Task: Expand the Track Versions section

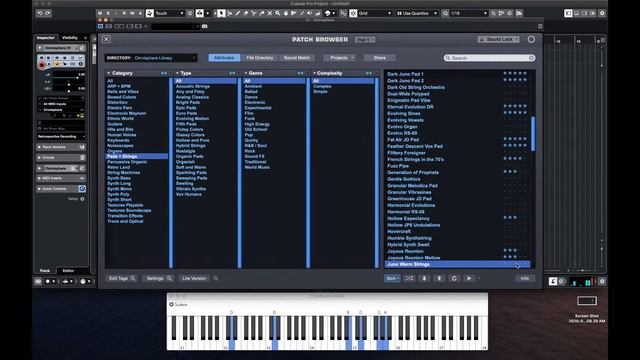Action: pos(61,147)
